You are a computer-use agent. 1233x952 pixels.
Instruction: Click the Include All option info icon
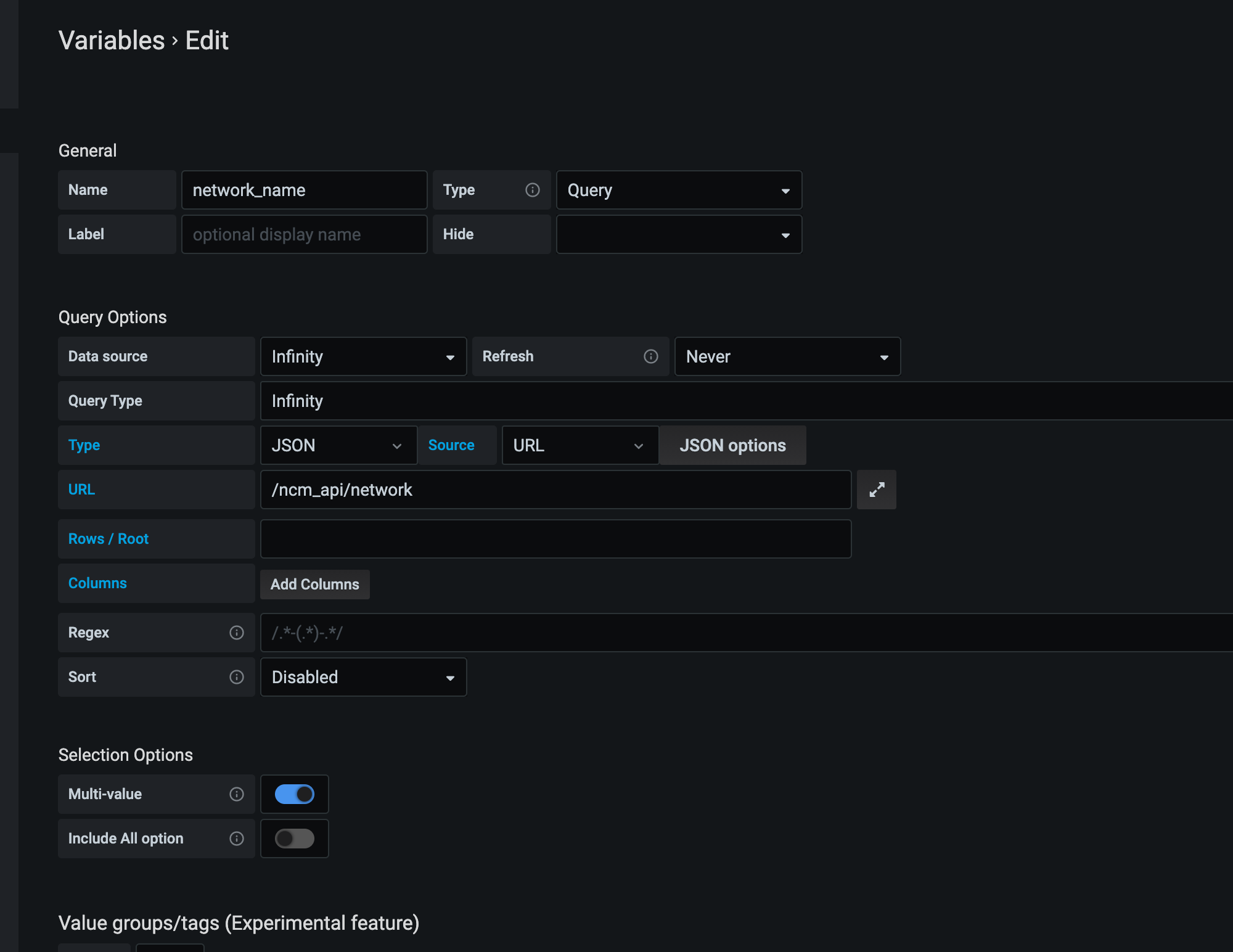[237, 839]
